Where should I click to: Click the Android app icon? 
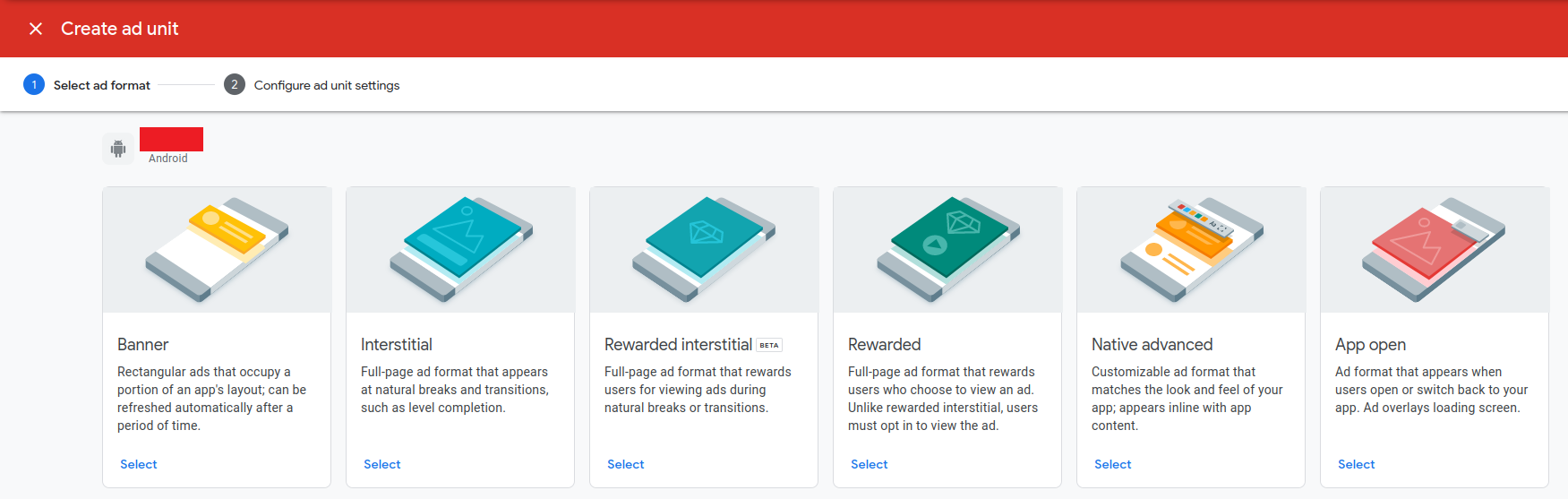(x=118, y=149)
